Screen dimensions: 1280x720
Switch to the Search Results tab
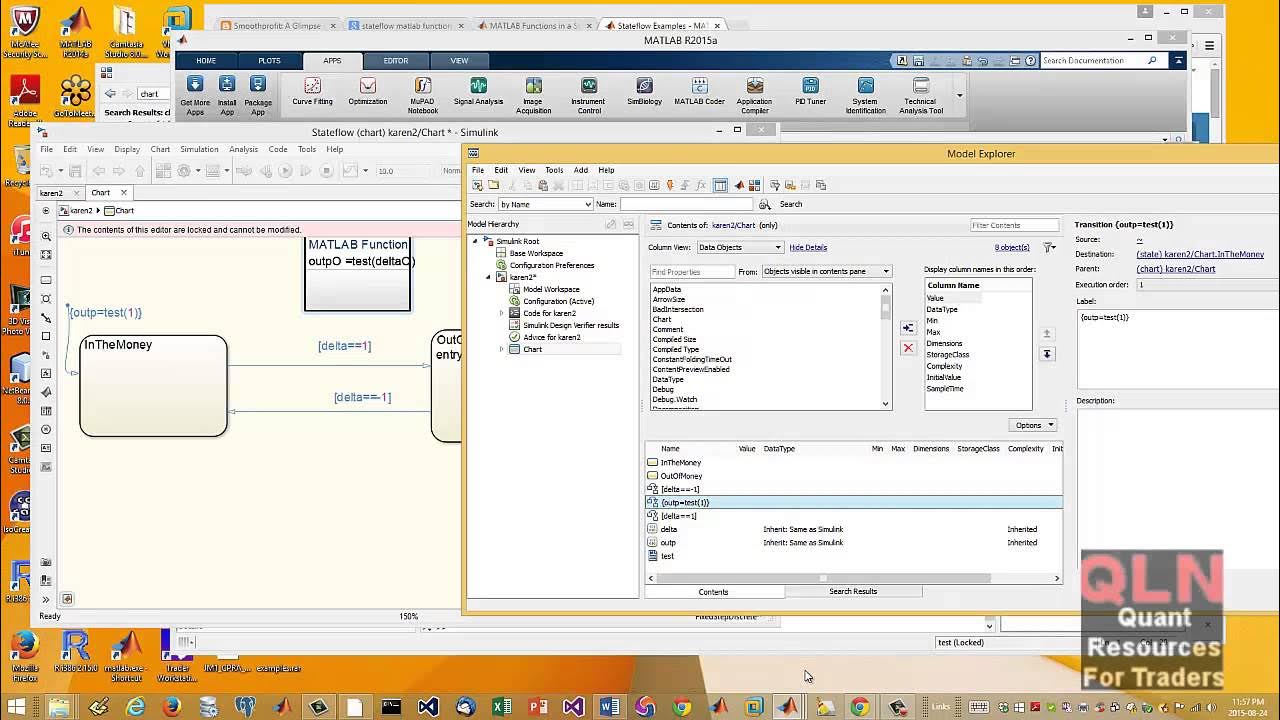click(x=853, y=591)
